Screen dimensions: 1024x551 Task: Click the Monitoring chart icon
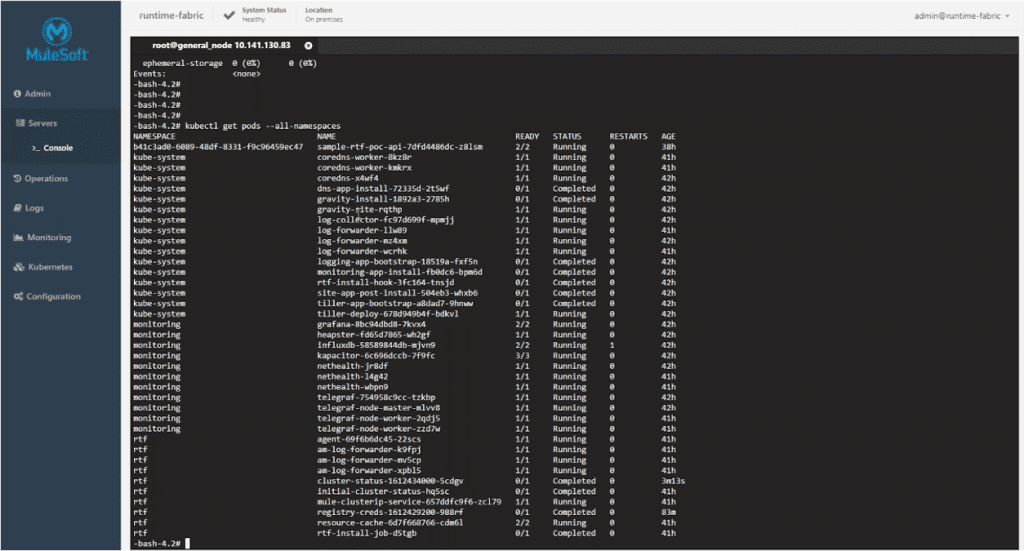click(18, 237)
